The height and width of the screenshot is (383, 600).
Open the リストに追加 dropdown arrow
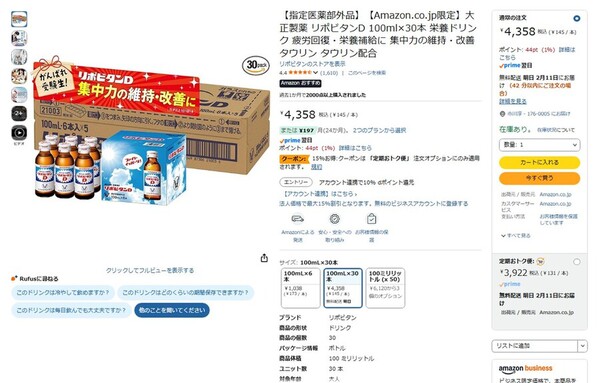click(x=582, y=346)
